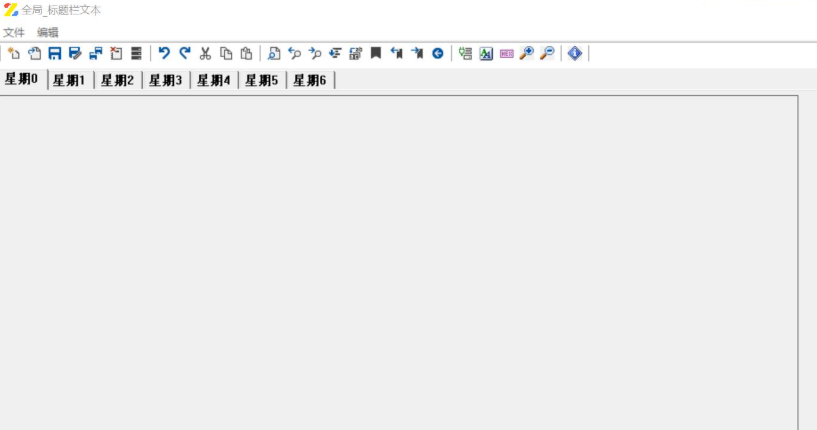
Task: Jump to next bookmark icon
Action: click(417, 53)
